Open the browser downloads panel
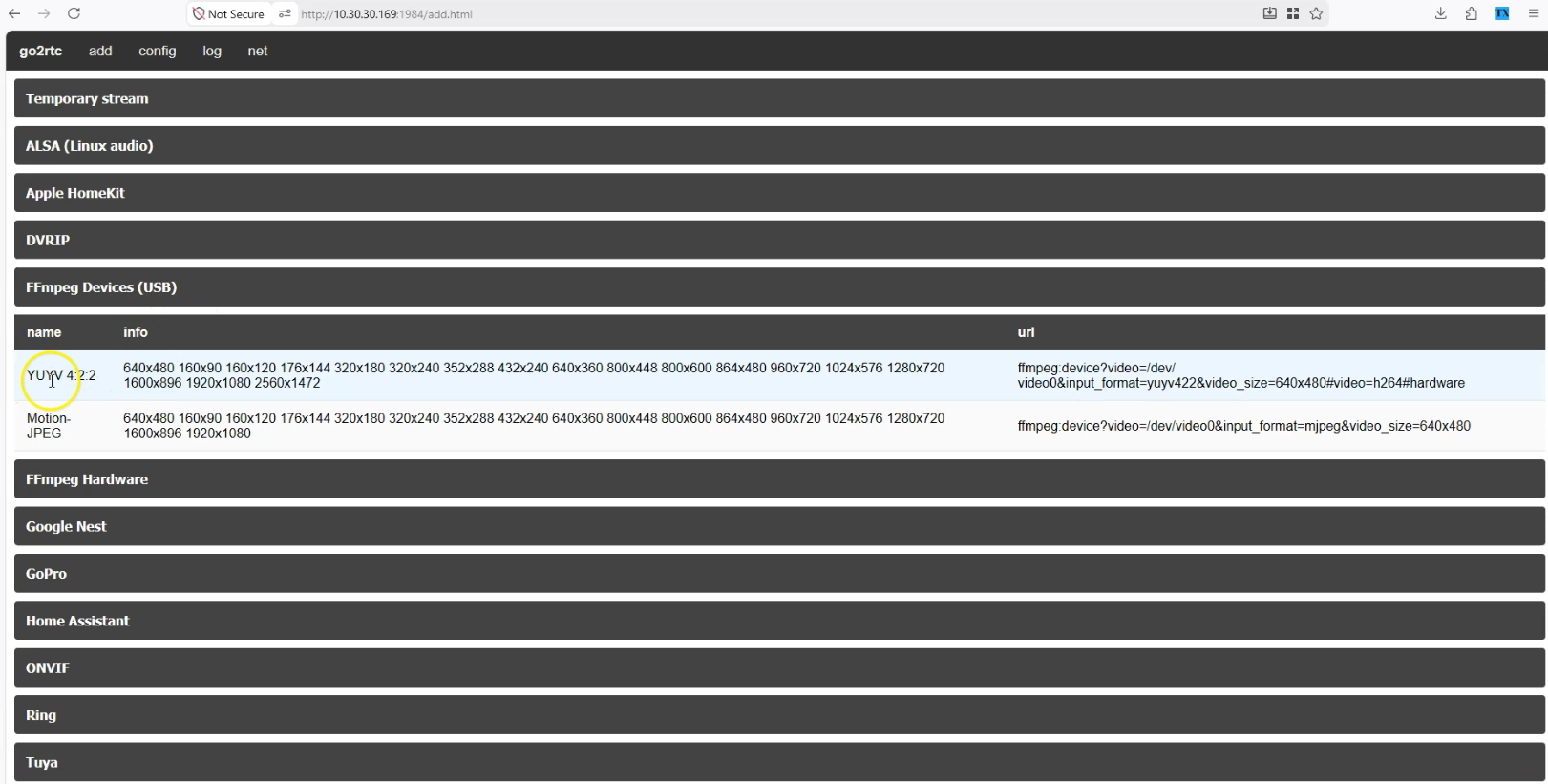Screen dimensions: 1548x784 [x=1440, y=13]
